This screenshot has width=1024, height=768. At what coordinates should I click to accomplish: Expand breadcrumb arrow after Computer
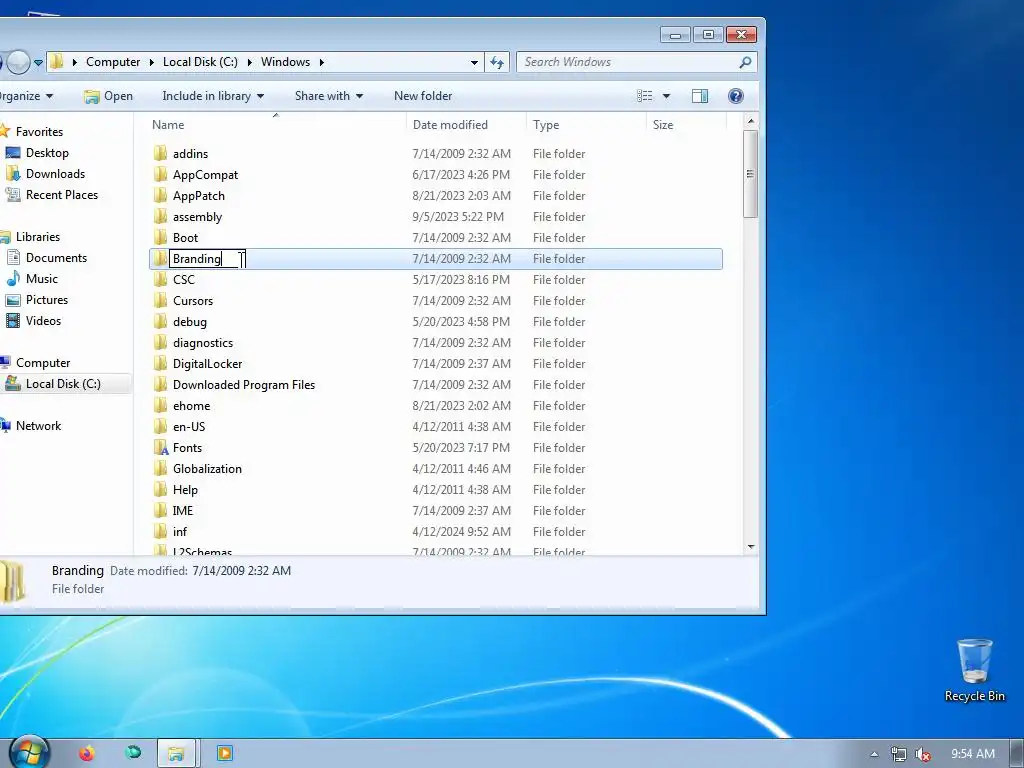coord(152,62)
